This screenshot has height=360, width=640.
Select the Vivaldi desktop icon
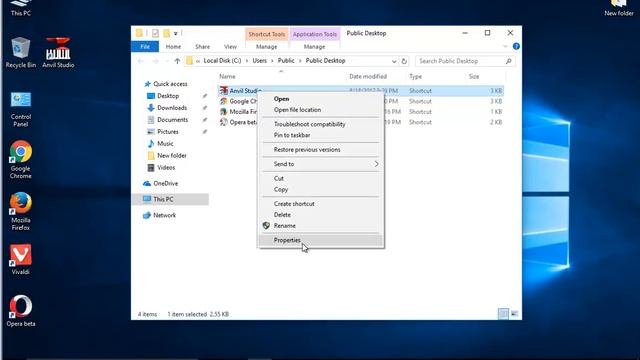pos(20,260)
